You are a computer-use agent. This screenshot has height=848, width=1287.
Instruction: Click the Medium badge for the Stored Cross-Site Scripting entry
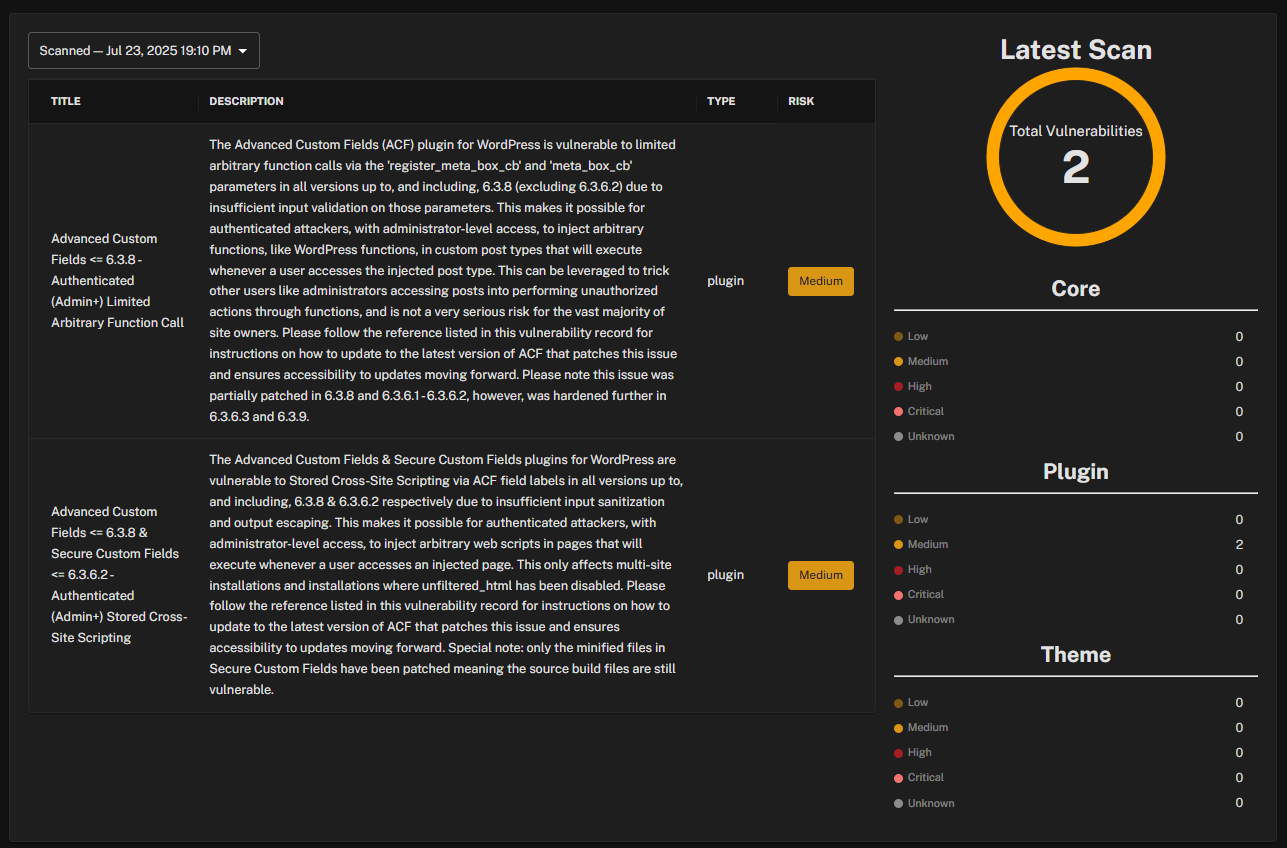pos(820,575)
